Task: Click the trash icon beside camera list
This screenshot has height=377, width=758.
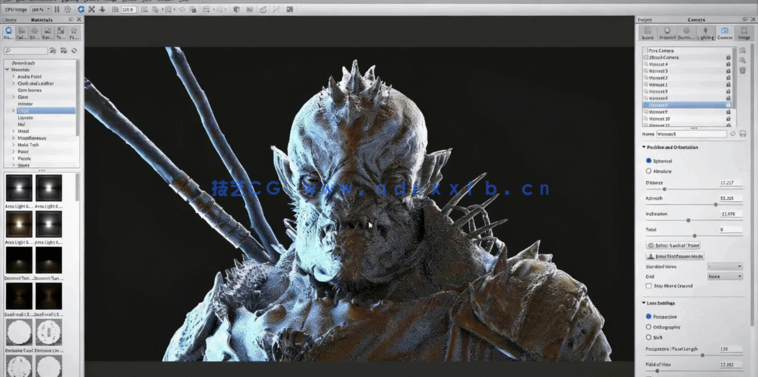Action: (743, 71)
